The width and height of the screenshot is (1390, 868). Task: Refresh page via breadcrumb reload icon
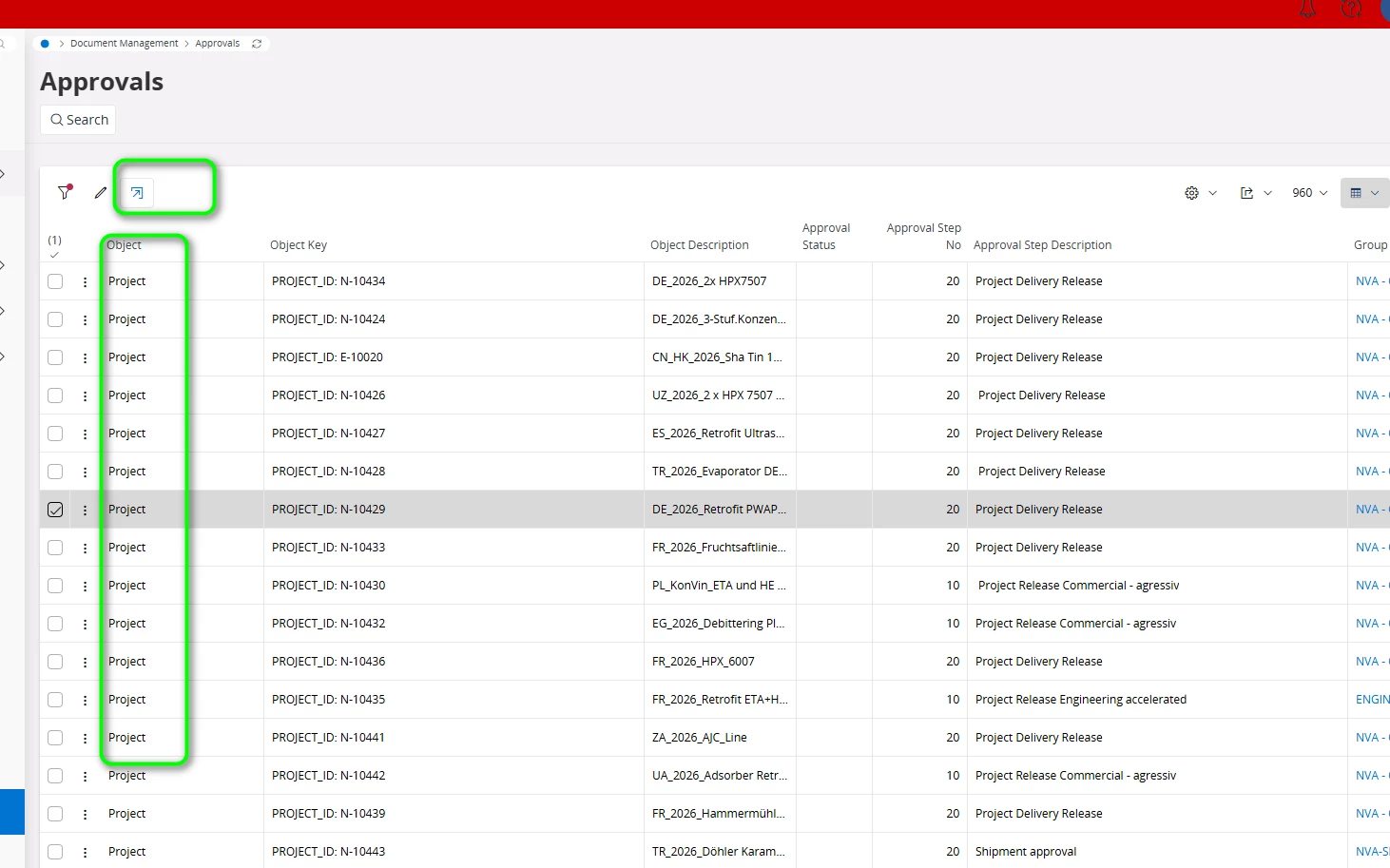(257, 44)
